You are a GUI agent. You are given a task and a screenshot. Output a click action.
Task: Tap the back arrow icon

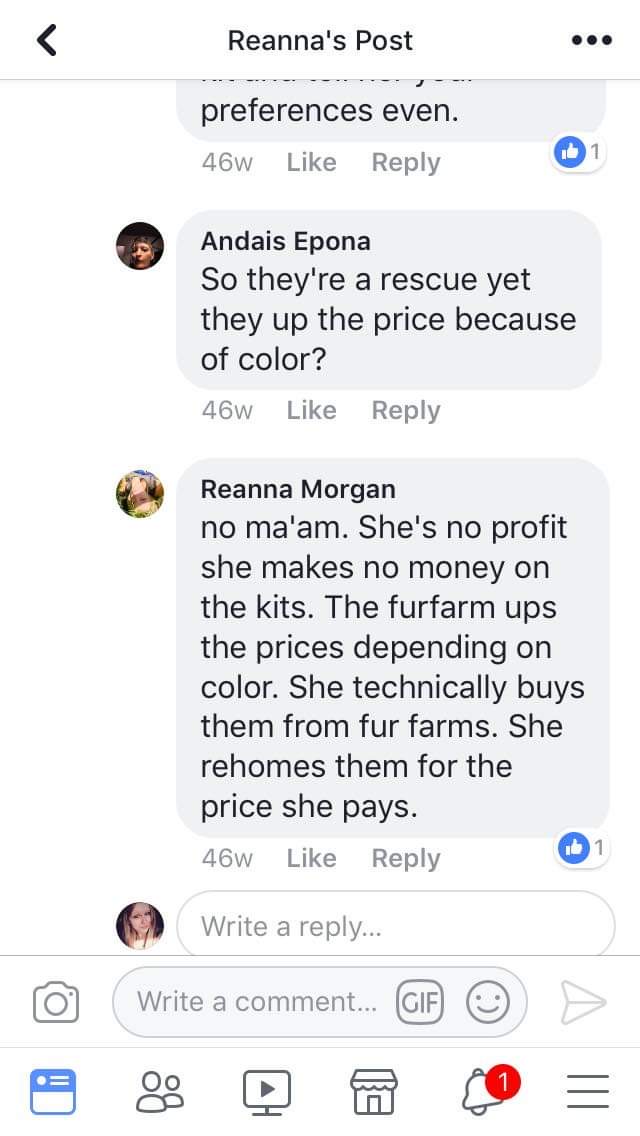click(x=46, y=40)
